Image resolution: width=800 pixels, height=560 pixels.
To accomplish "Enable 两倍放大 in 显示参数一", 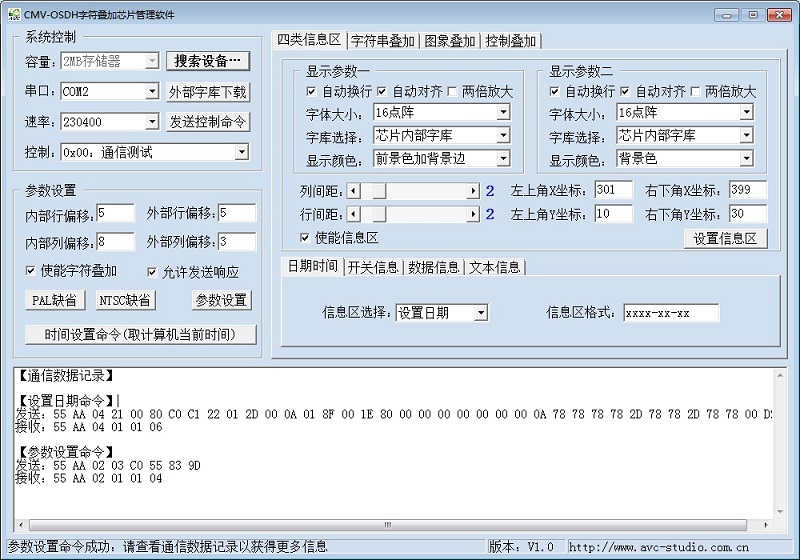I will pyautogui.click(x=452, y=91).
